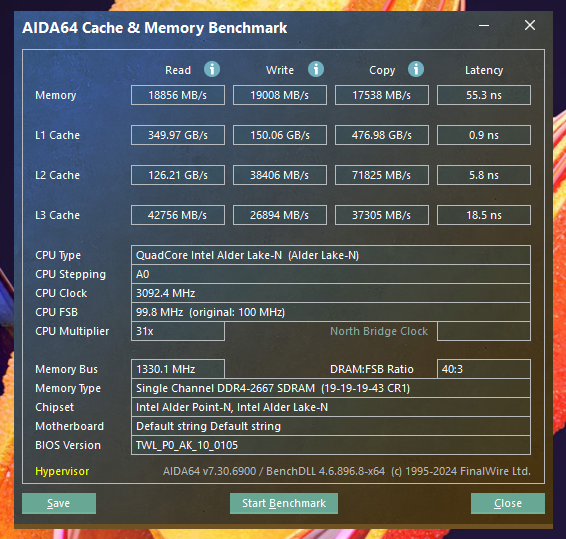Click the Write info icon
Image resolution: width=566 pixels, height=539 pixels.
pyautogui.click(x=316, y=69)
